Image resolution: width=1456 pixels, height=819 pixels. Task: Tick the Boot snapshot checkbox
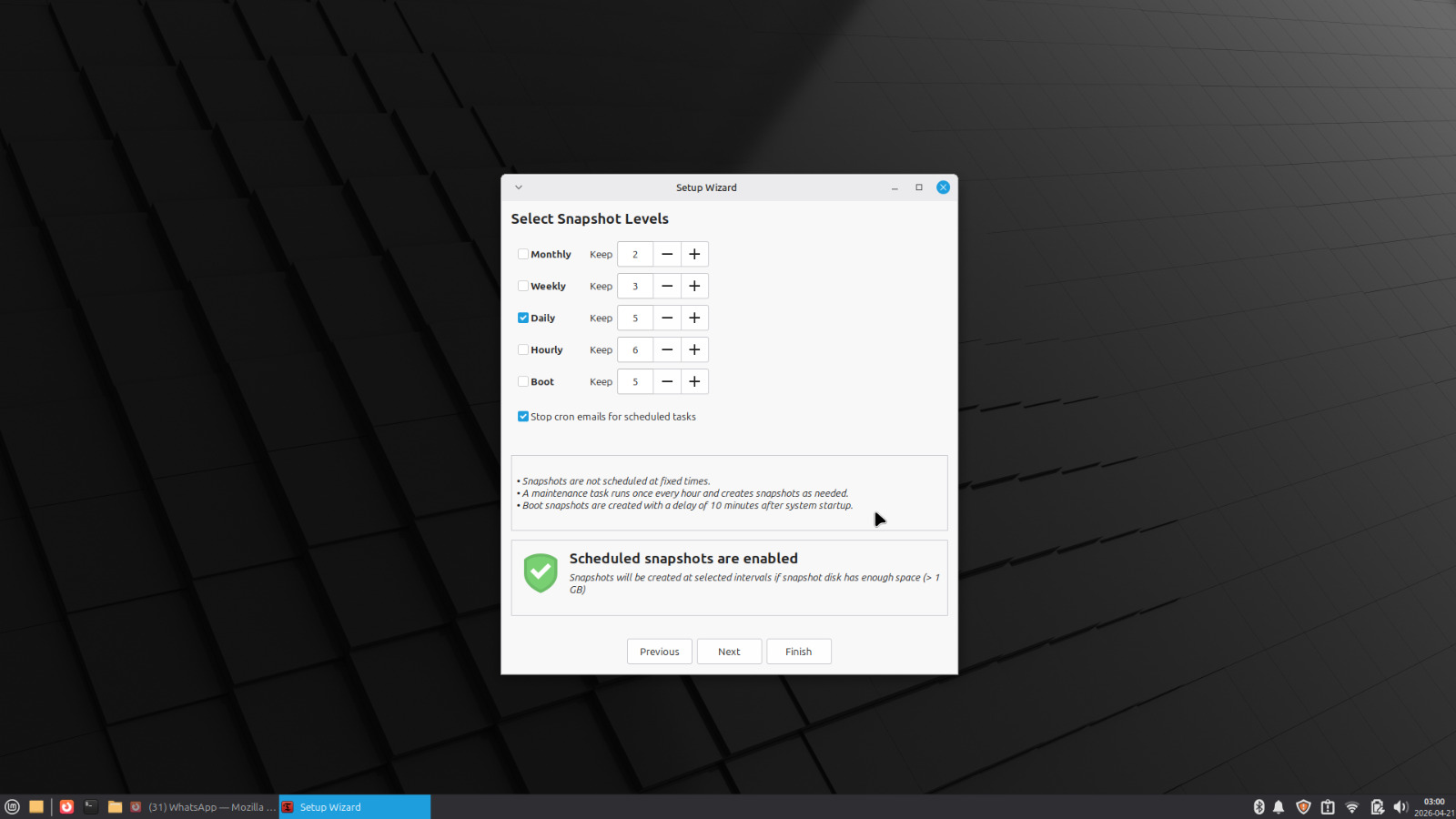tap(523, 382)
